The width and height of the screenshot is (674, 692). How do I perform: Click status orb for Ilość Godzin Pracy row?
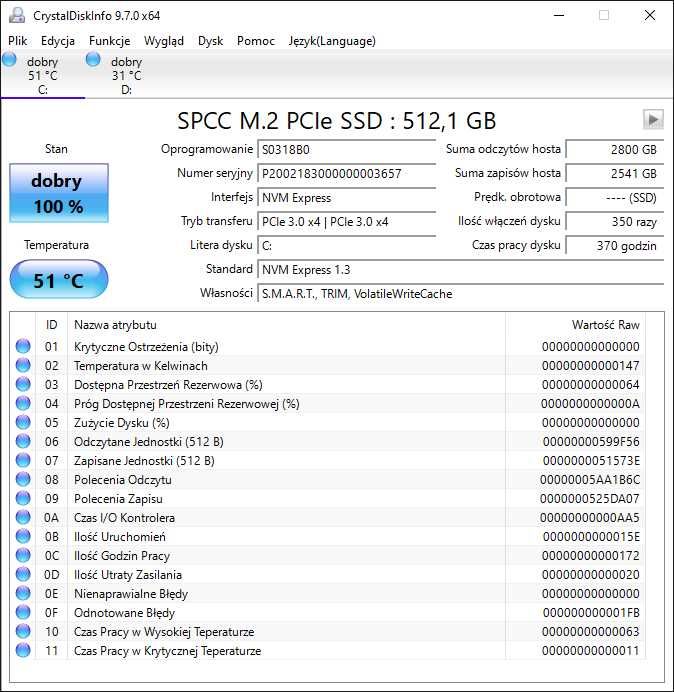click(23, 555)
